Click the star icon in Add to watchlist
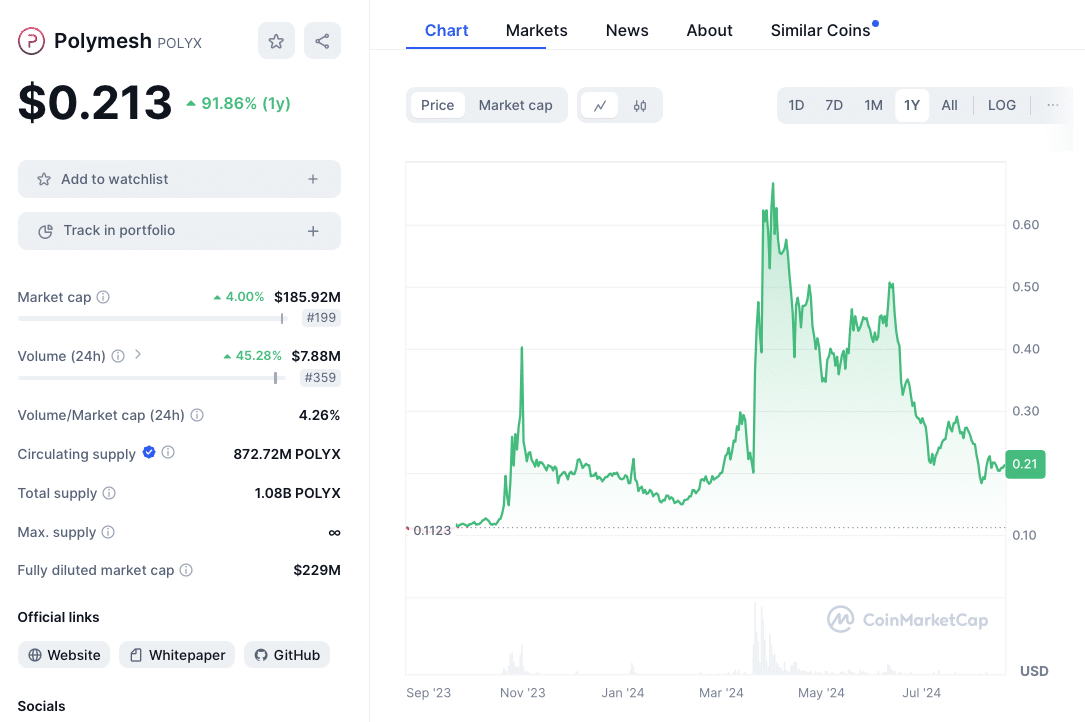This screenshot has width=1085, height=722. (44, 179)
